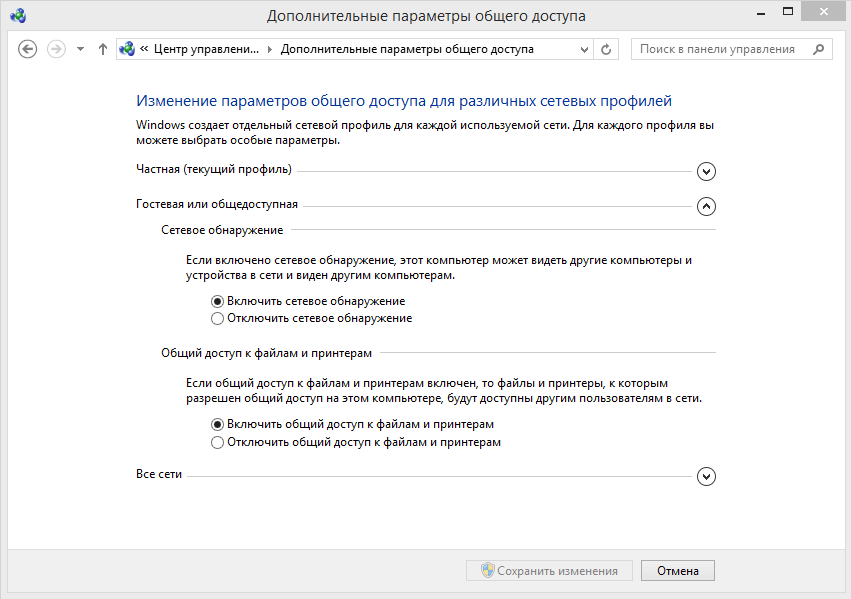
Task: Click the Back navigation arrow
Action: coord(27,49)
